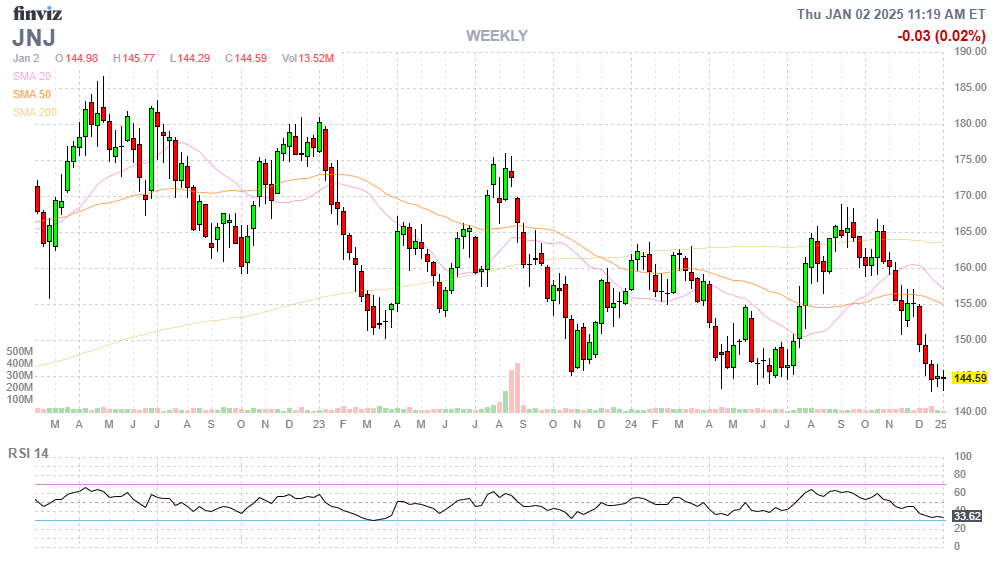Click the SMA 50 legend label
This screenshot has width=999, height=562.
coord(32,94)
